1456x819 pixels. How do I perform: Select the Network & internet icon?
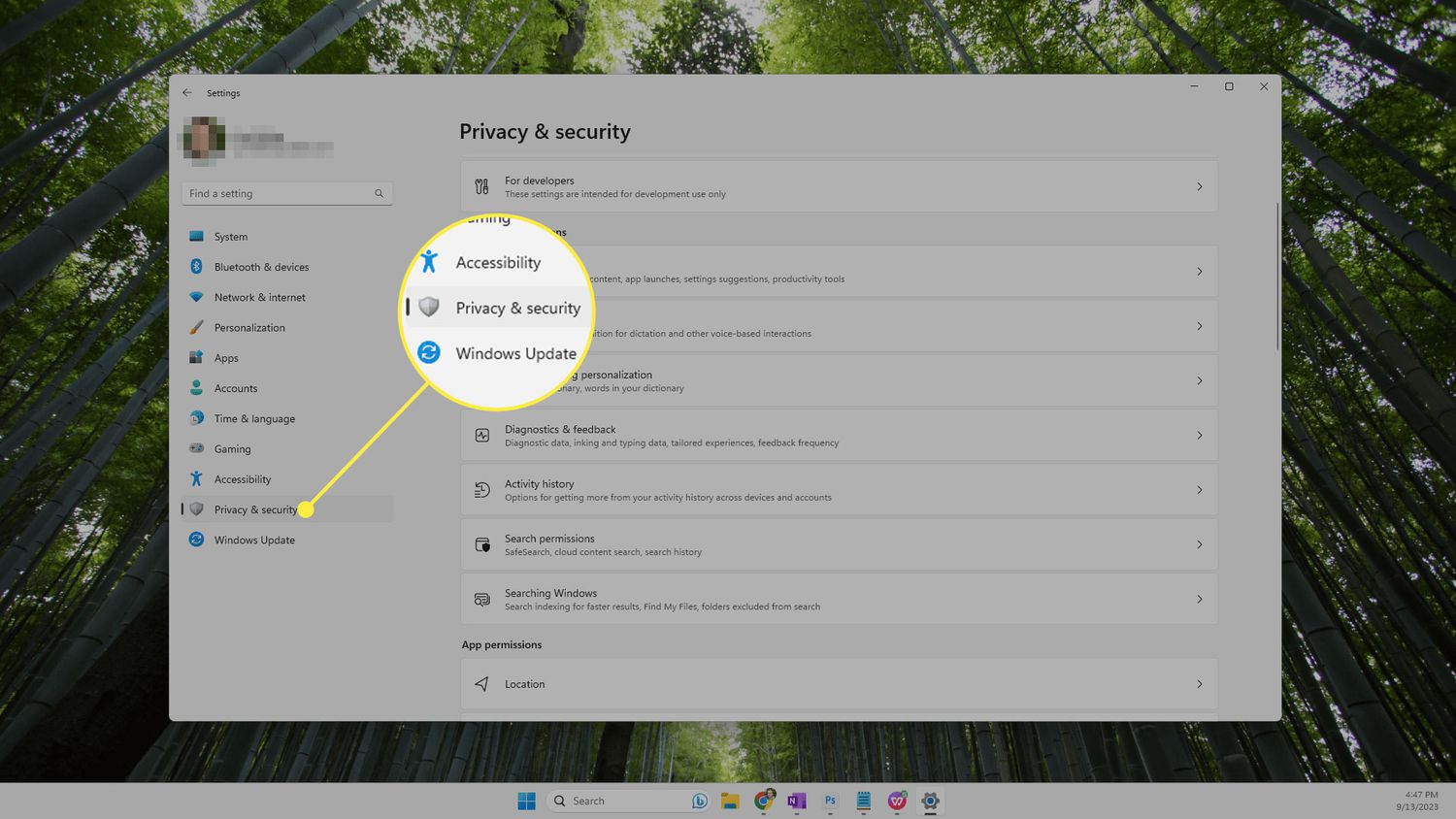click(x=196, y=297)
